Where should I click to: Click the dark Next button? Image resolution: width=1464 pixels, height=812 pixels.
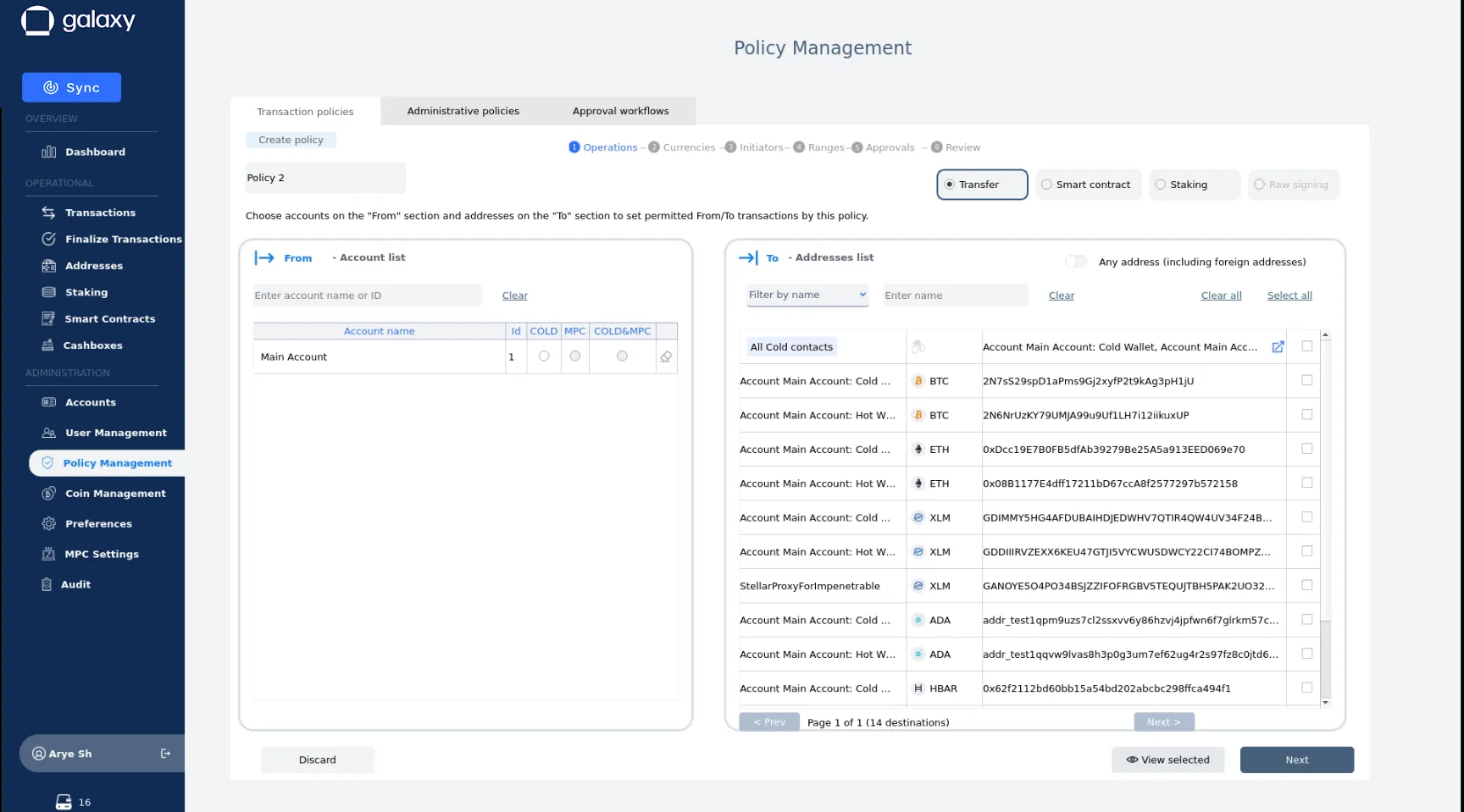point(1297,760)
